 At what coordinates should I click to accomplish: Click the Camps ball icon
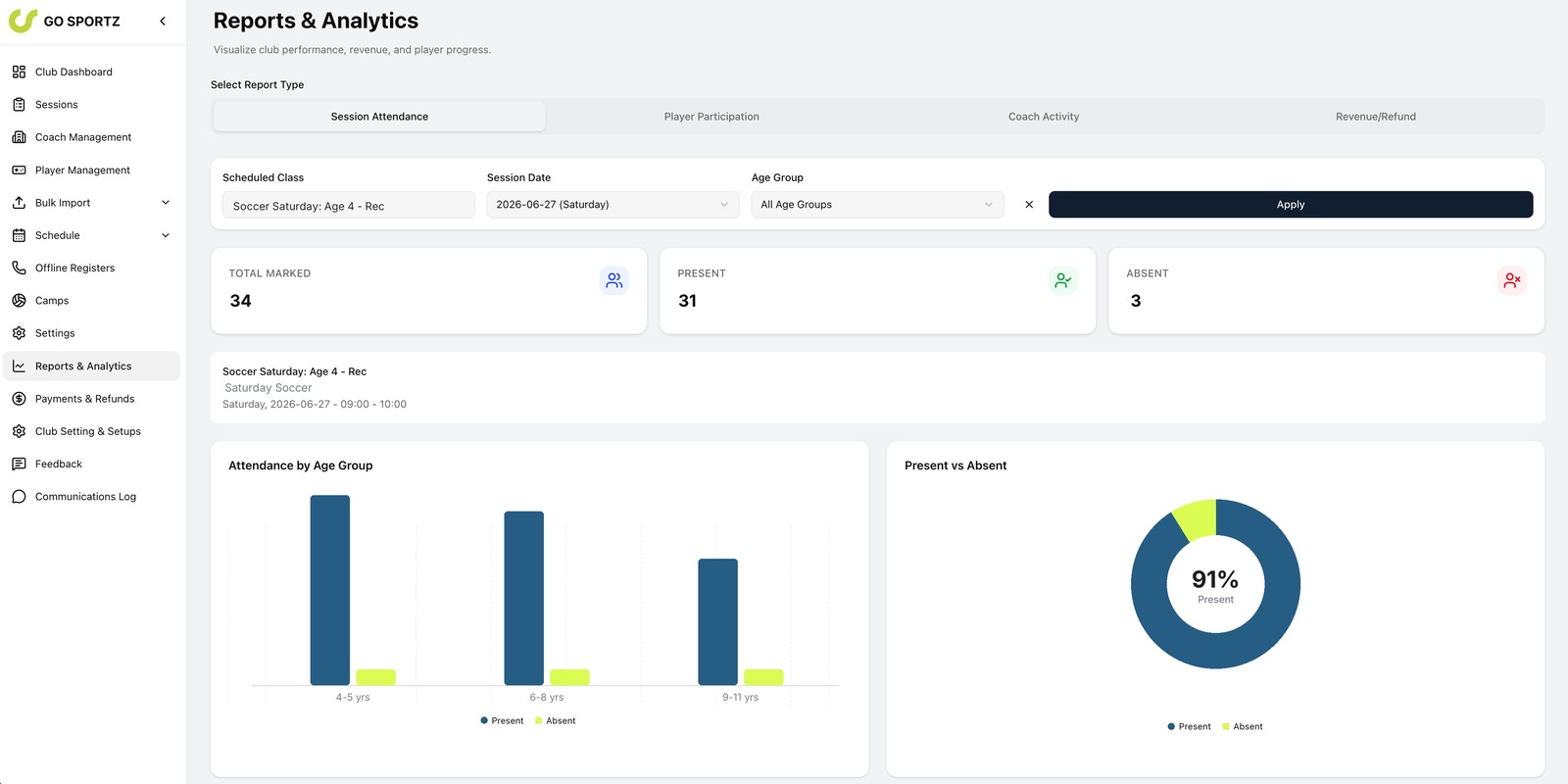pos(19,301)
